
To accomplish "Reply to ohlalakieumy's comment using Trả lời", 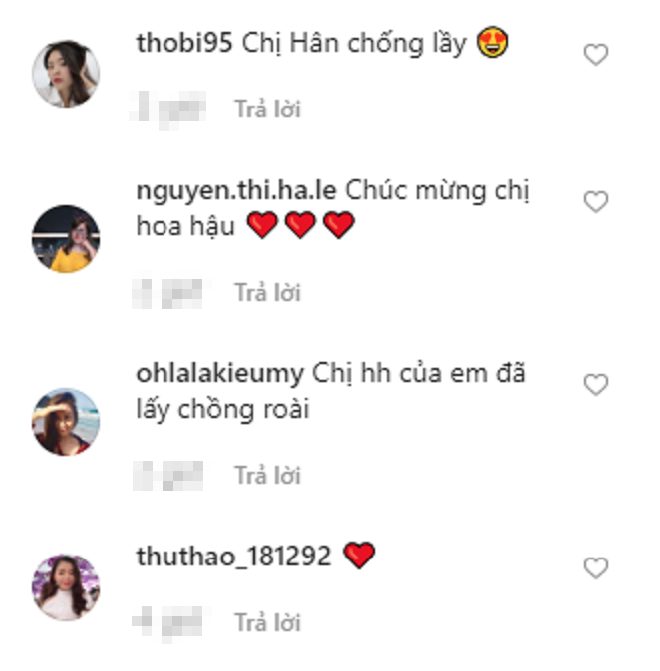I will [x=268, y=476].
